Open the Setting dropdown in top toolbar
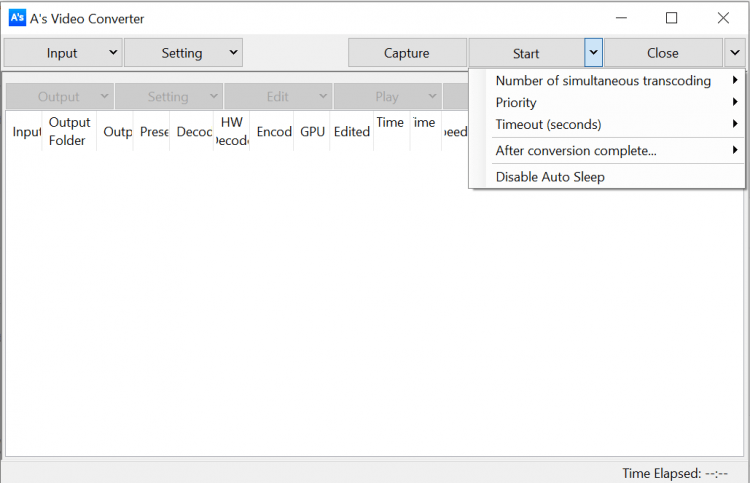 183,53
